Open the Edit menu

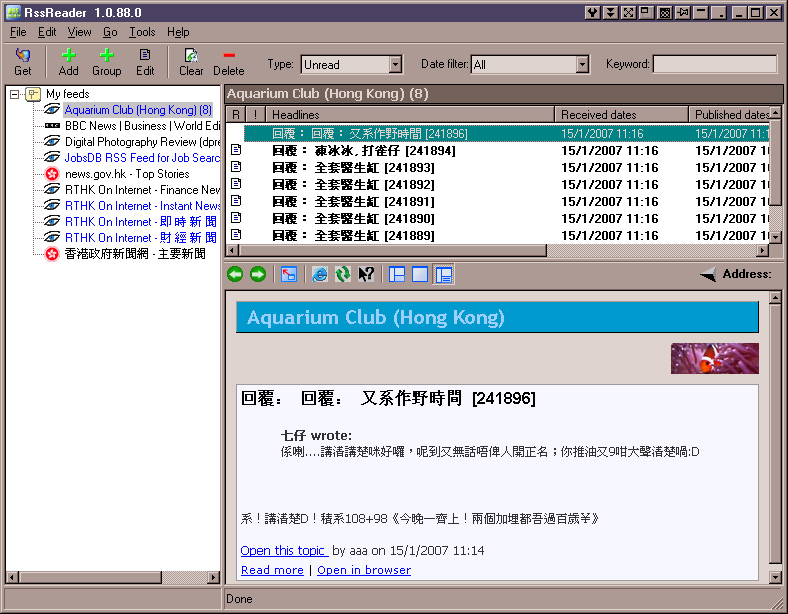coord(47,32)
